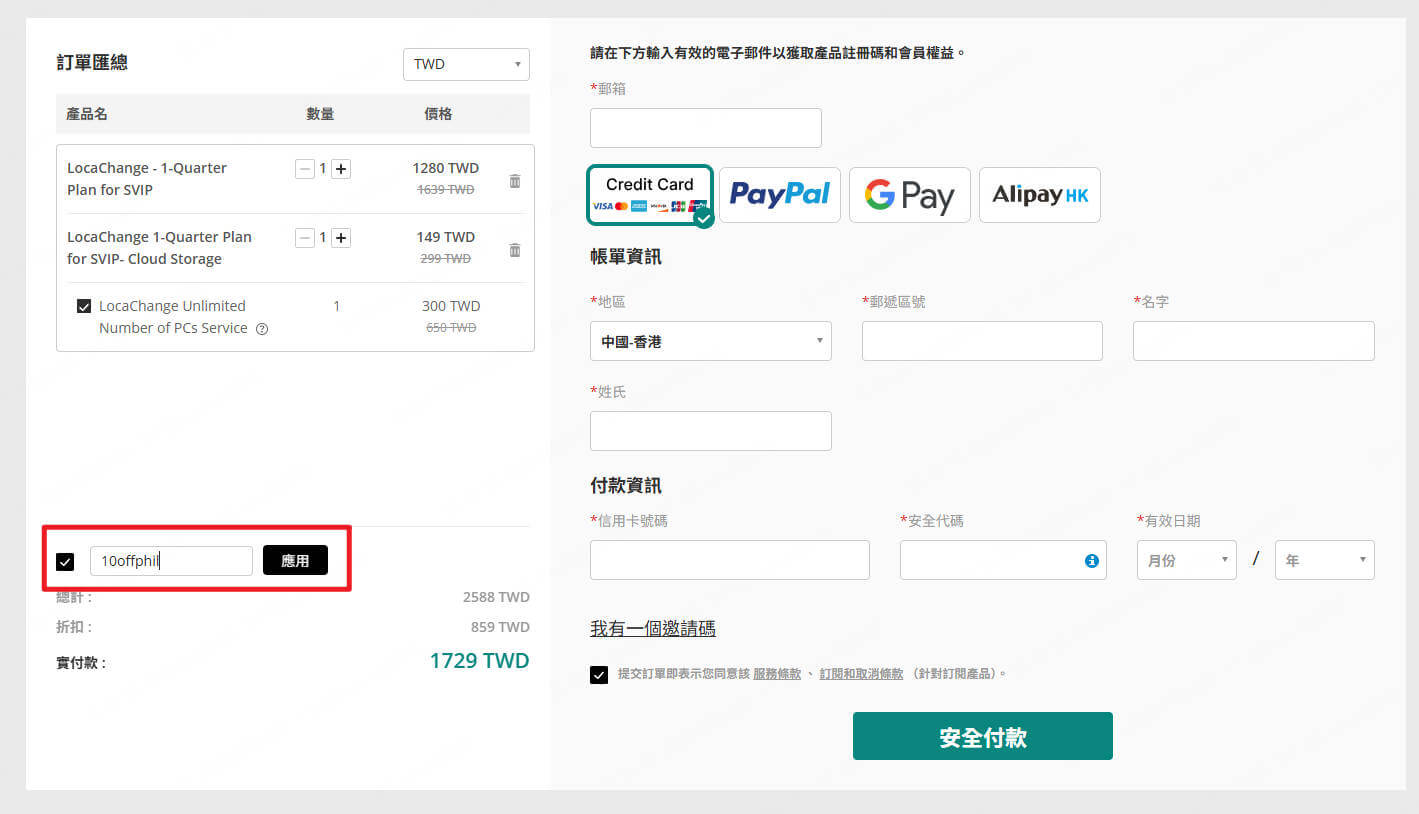Focus the 姓氏 last name field
The image size is (1419, 814).
click(711, 431)
